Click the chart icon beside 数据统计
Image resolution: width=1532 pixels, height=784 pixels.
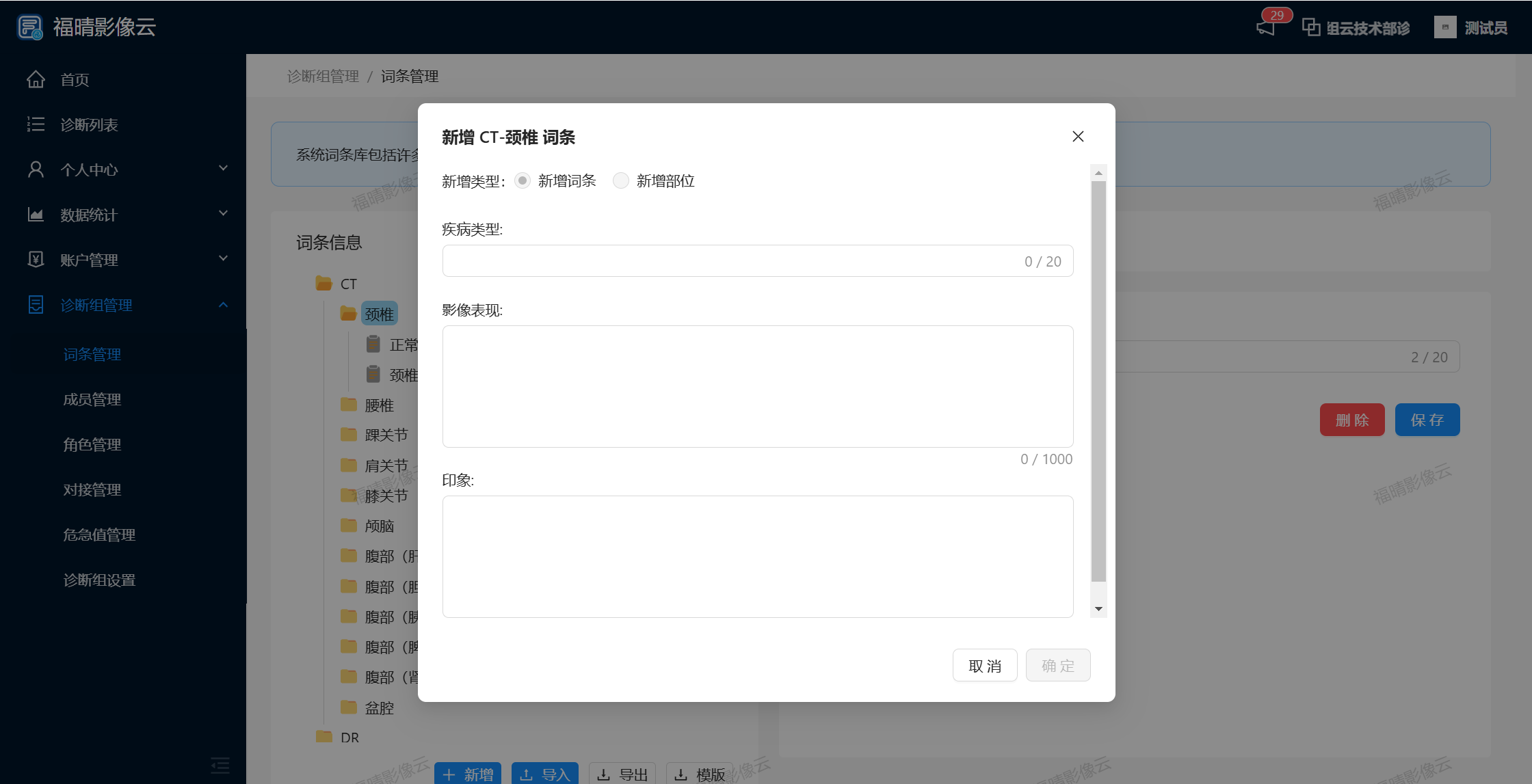click(36, 215)
